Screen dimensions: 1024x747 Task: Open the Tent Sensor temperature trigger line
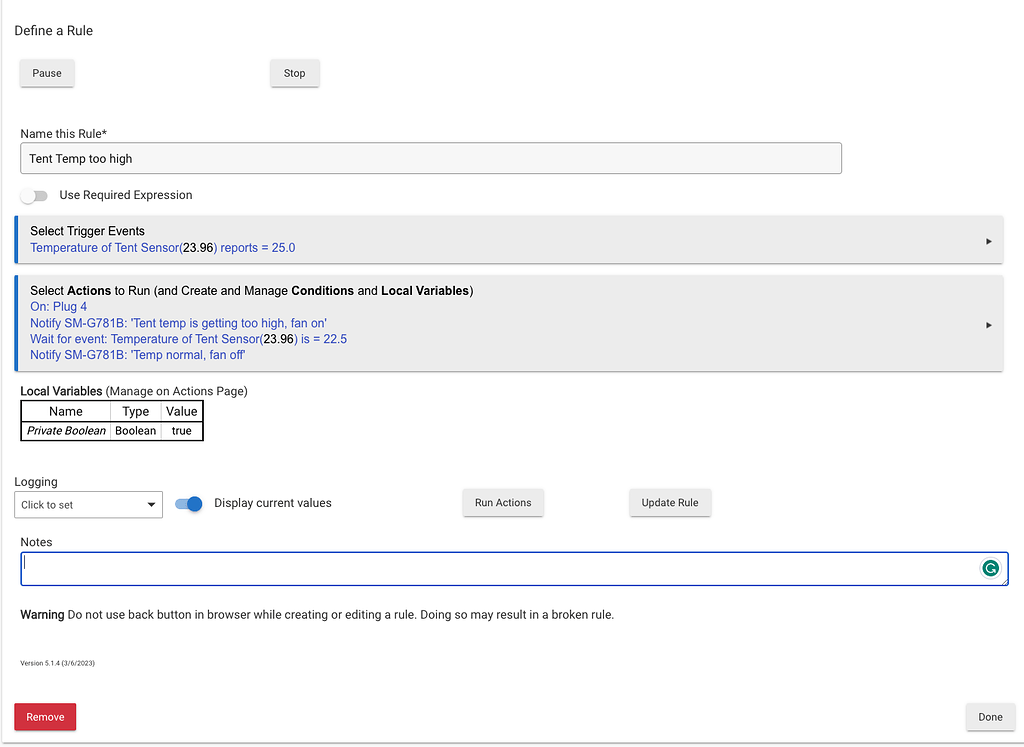(163, 248)
